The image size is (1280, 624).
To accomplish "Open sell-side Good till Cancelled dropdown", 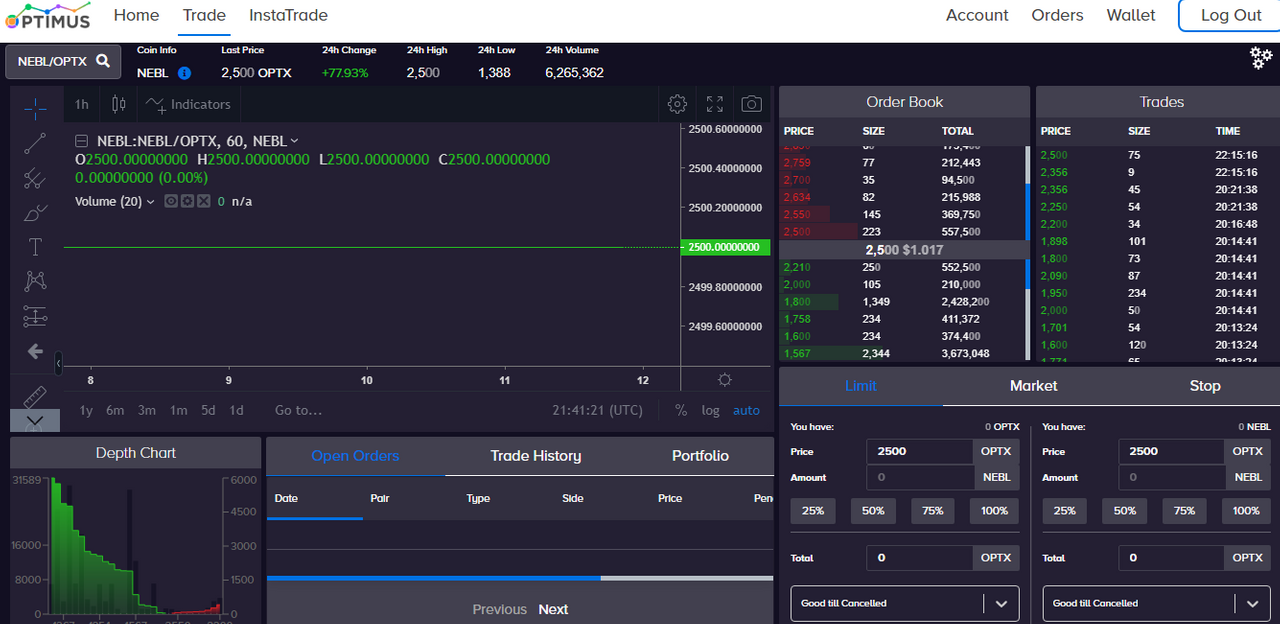I will point(1157,603).
